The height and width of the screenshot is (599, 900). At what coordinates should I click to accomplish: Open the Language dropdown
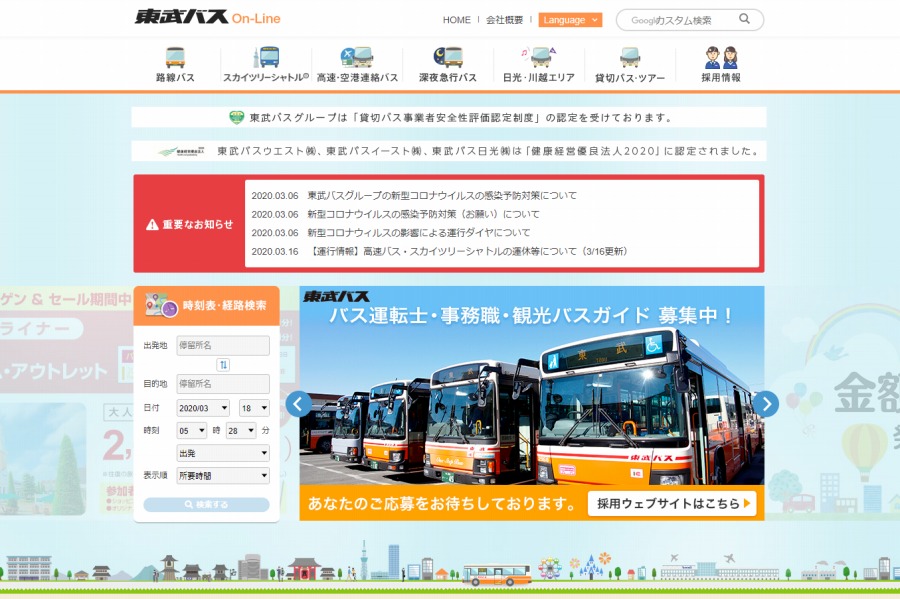(x=570, y=20)
